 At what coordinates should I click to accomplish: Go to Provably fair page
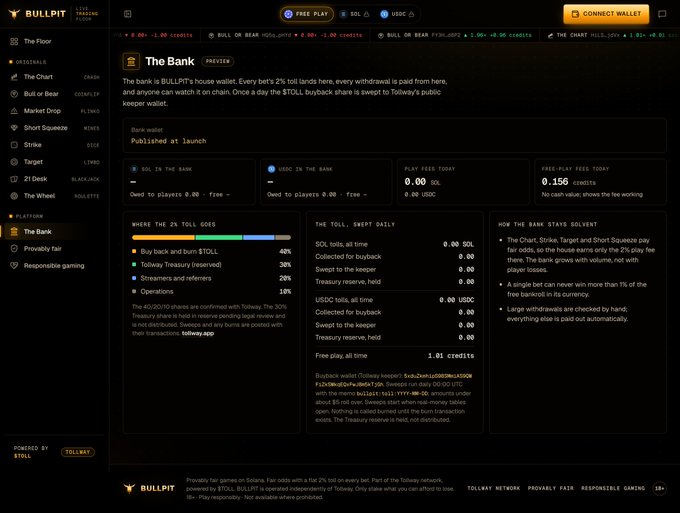(x=55, y=248)
